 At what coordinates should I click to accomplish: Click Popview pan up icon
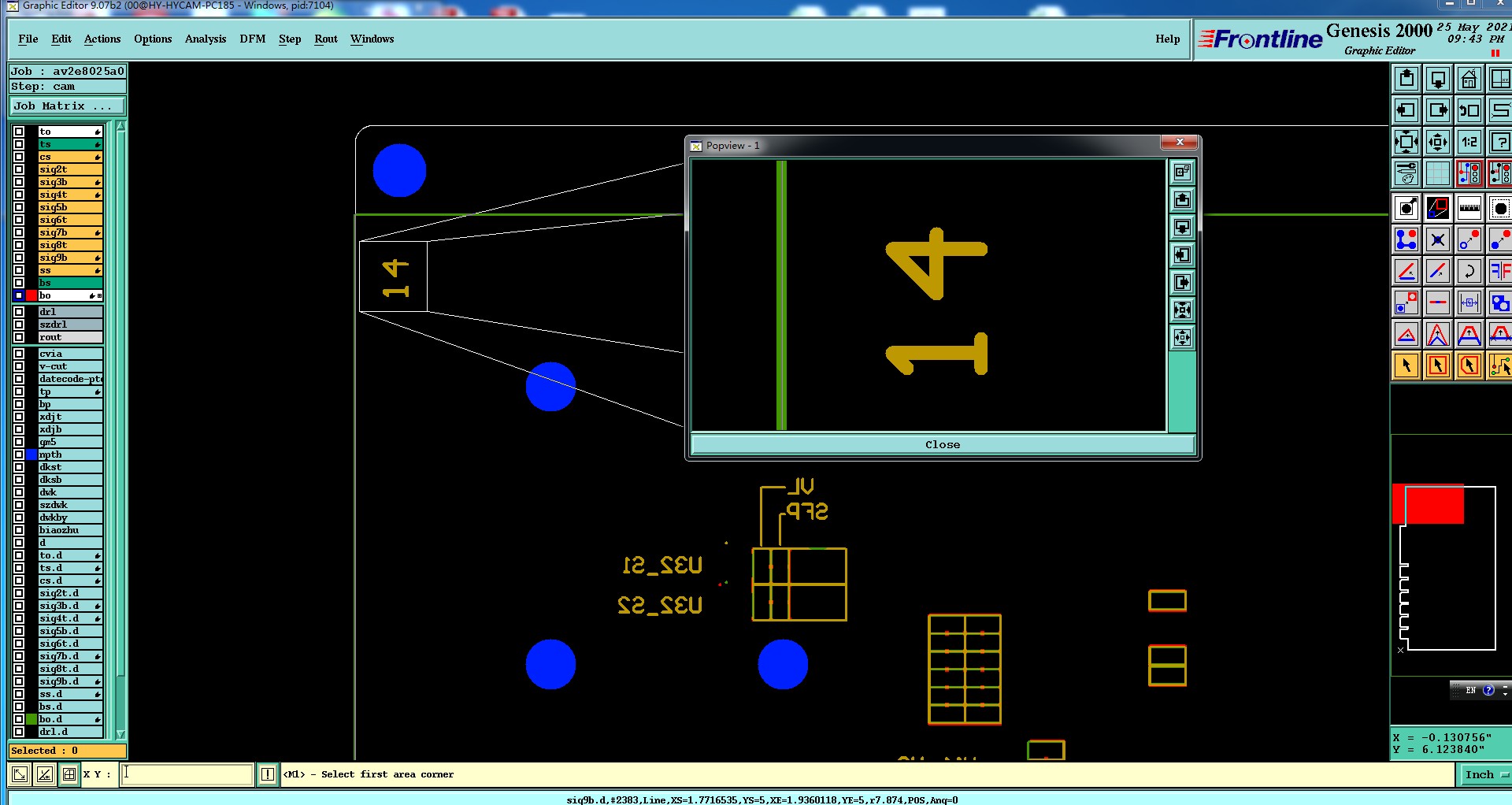pos(1182,200)
